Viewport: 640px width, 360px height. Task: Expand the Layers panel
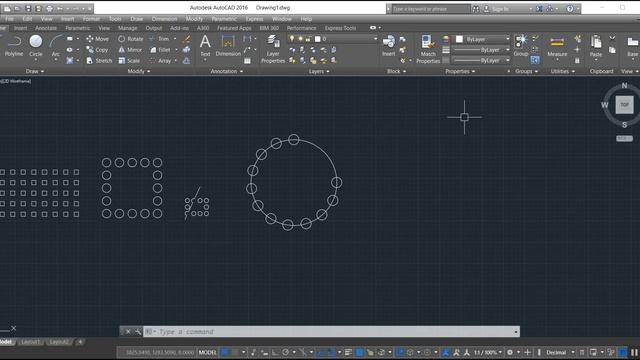(319, 71)
